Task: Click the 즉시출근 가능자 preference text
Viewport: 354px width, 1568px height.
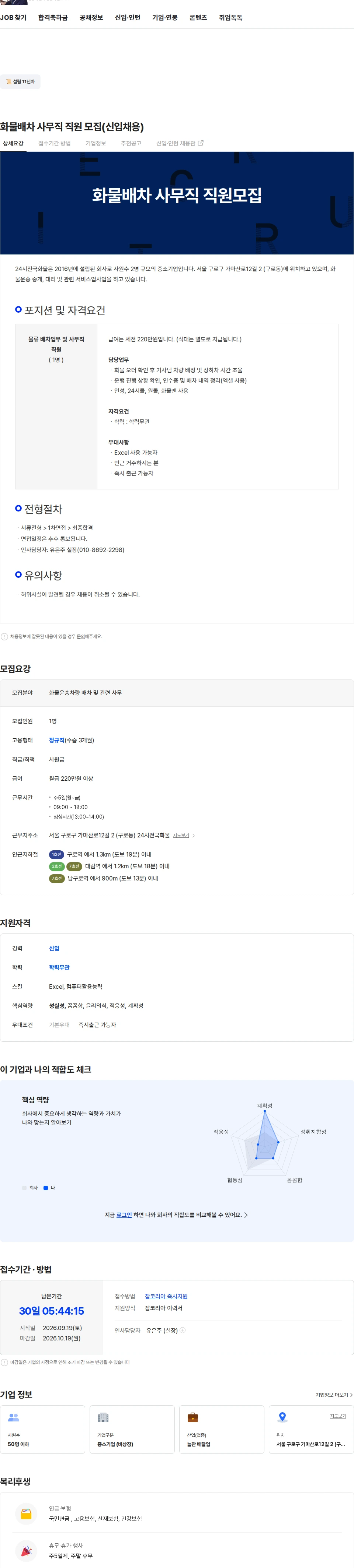Action: [x=97, y=1025]
